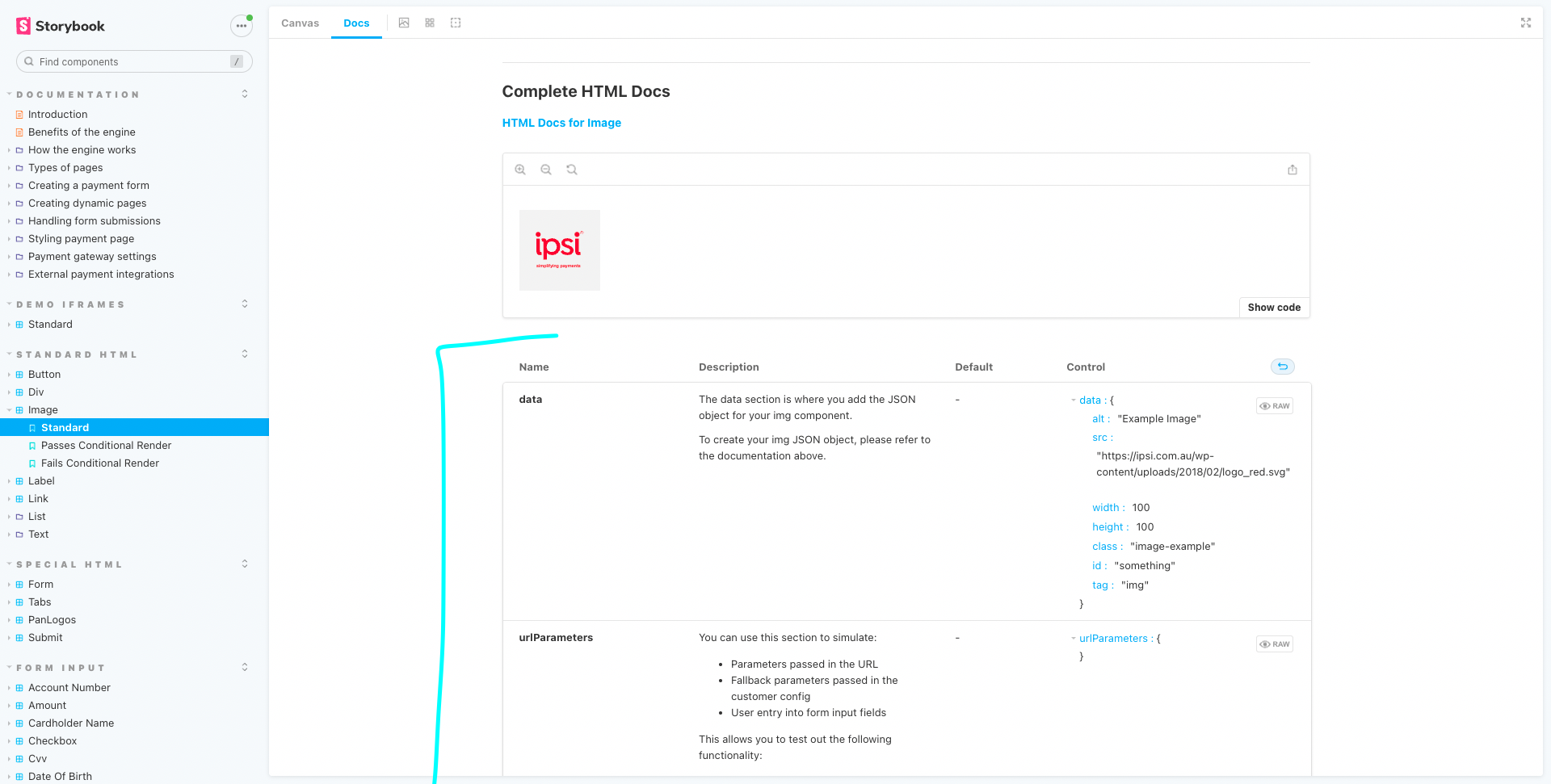1551x784 pixels.
Task: Click the Find components search field
Action: 134,61
